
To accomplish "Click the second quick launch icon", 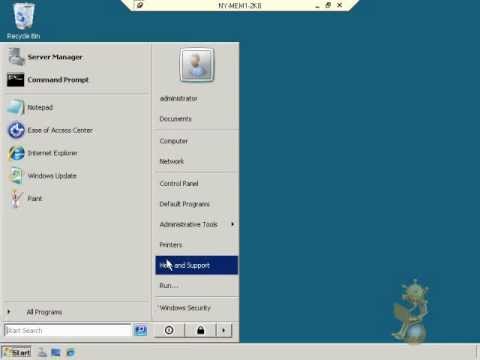I will (x=56, y=352).
